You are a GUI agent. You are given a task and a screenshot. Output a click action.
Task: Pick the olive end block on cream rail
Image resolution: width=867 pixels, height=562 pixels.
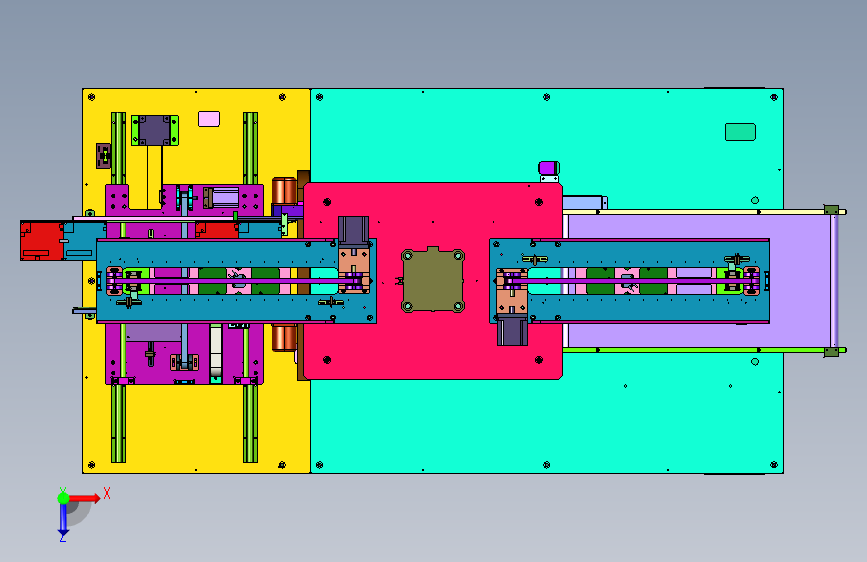831,210
